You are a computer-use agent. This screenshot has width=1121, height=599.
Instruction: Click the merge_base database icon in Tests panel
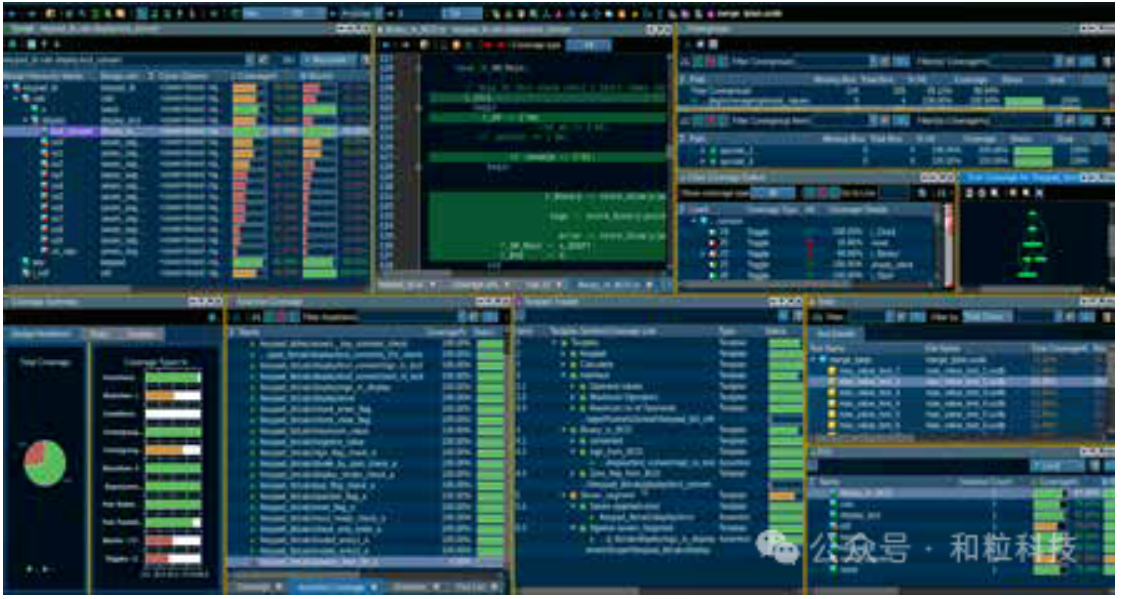[x=823, y=358]
